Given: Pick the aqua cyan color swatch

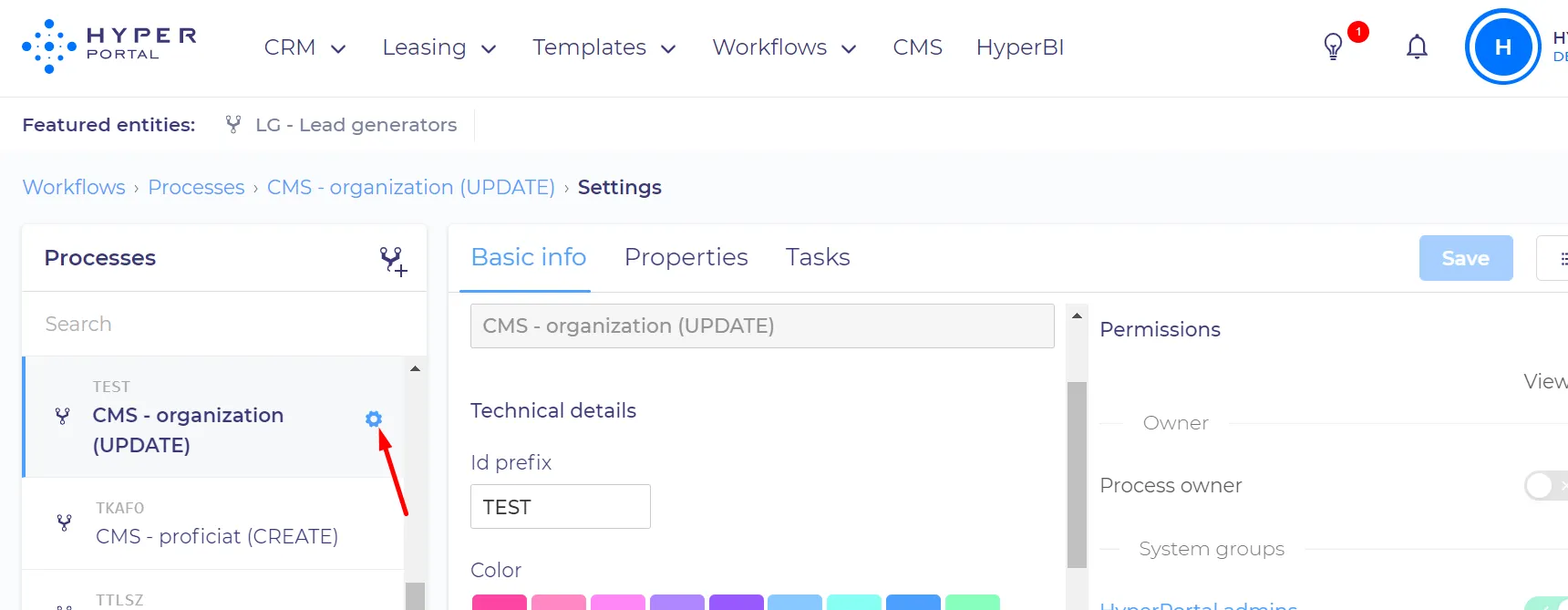Looking at the screenshot, I should [854, 603].
